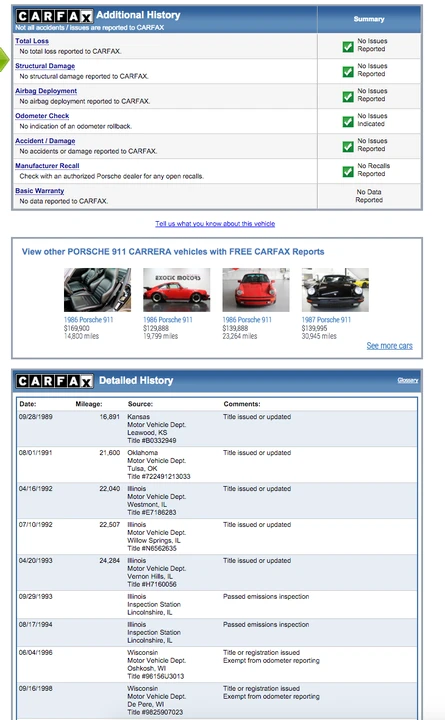Click the CARFAX logo in Additional History header
Viewport: 445px width, 720px height.
(54, 17)
